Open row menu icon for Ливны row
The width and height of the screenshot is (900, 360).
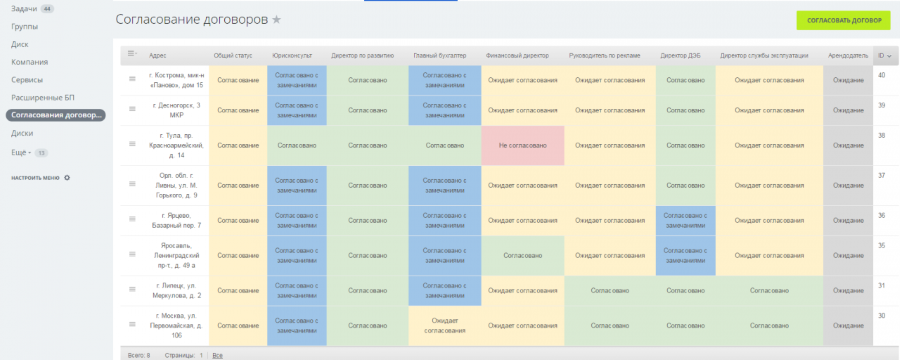coord(132,183)
